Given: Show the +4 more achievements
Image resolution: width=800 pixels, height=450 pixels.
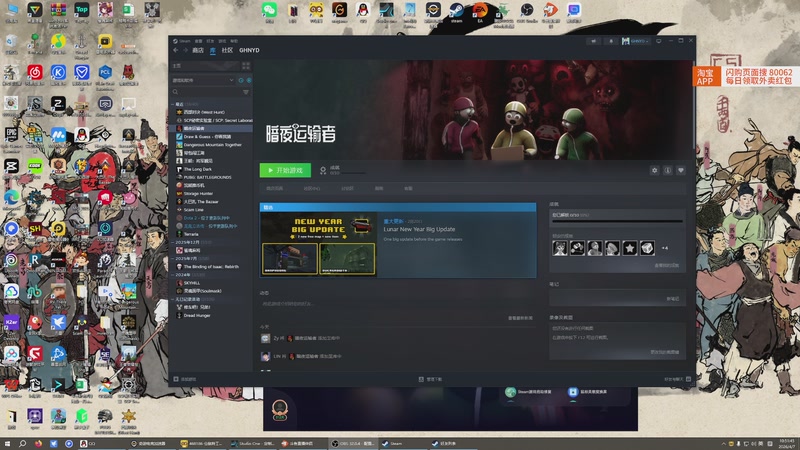Looking at the screenshot, I should point(665,248).
